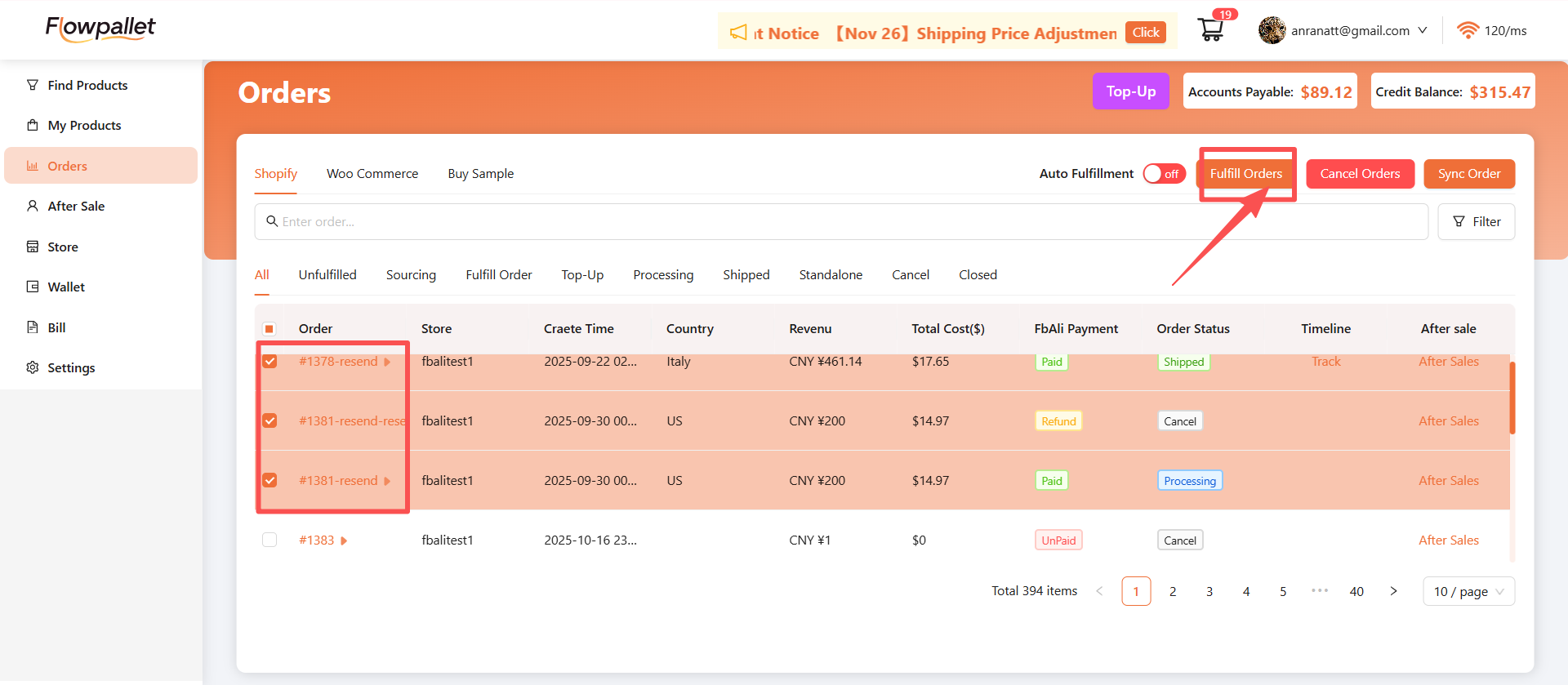Open the shopping cart icon

[1210, 30]
